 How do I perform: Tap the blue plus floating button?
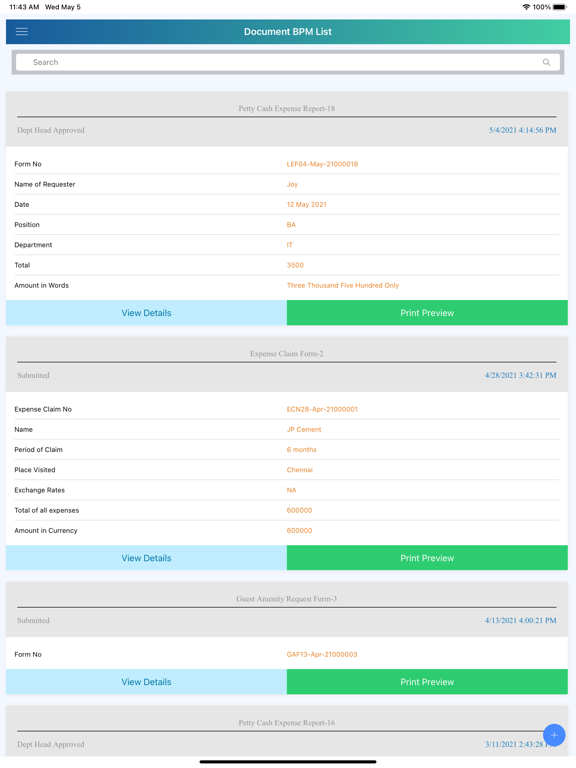click(554, 735)
